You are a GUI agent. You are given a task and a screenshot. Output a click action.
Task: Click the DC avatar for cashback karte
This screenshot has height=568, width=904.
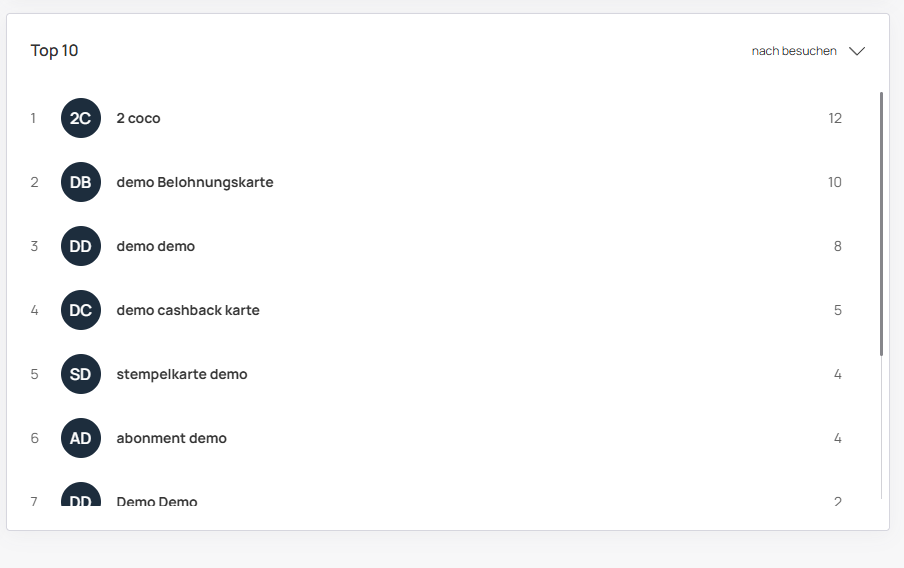(x=81, y=310)
